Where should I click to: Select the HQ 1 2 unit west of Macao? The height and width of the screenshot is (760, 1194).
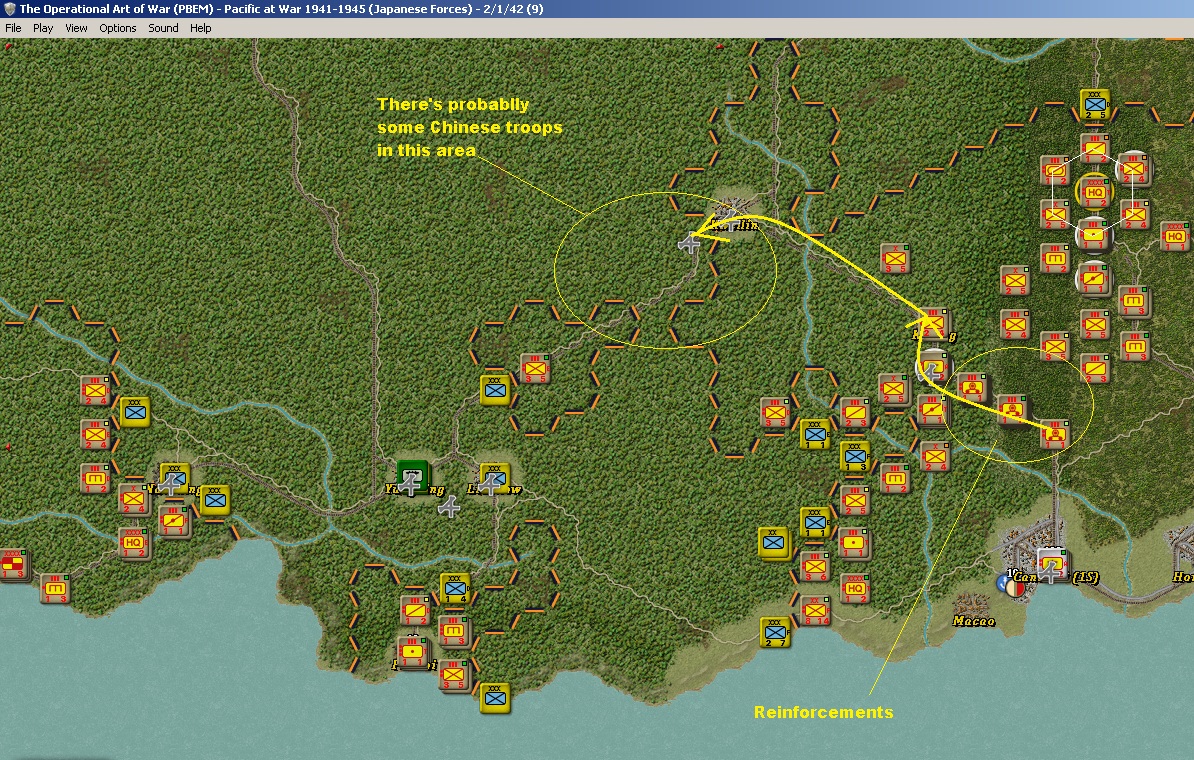tap(854, 589)
